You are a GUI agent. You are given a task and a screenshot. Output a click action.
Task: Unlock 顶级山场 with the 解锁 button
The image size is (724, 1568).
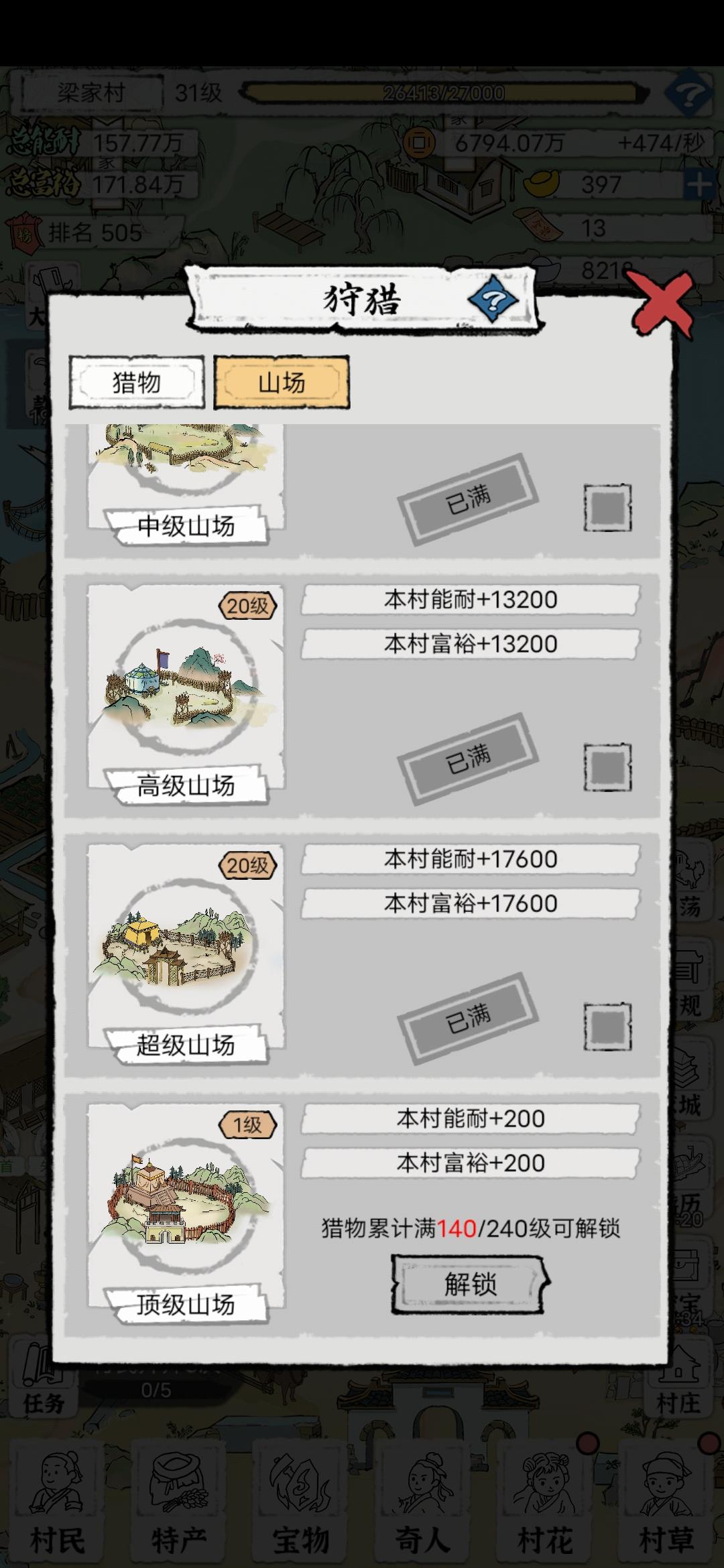471,1285
